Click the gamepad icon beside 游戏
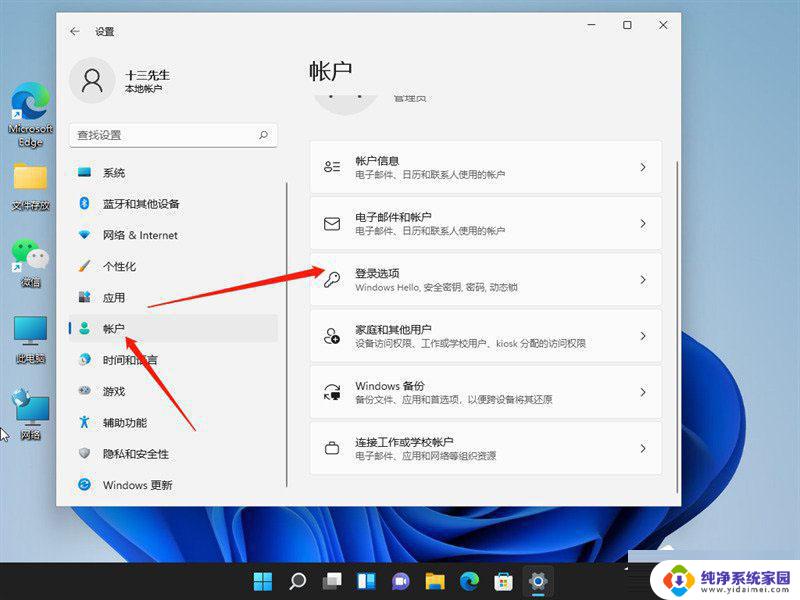 pos(84,391)
